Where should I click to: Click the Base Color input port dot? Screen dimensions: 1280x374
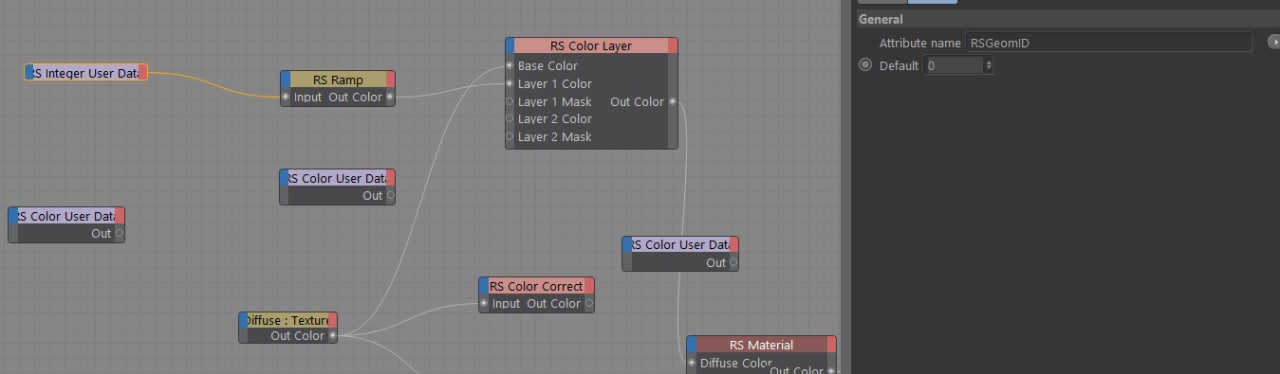pos(510,66)
